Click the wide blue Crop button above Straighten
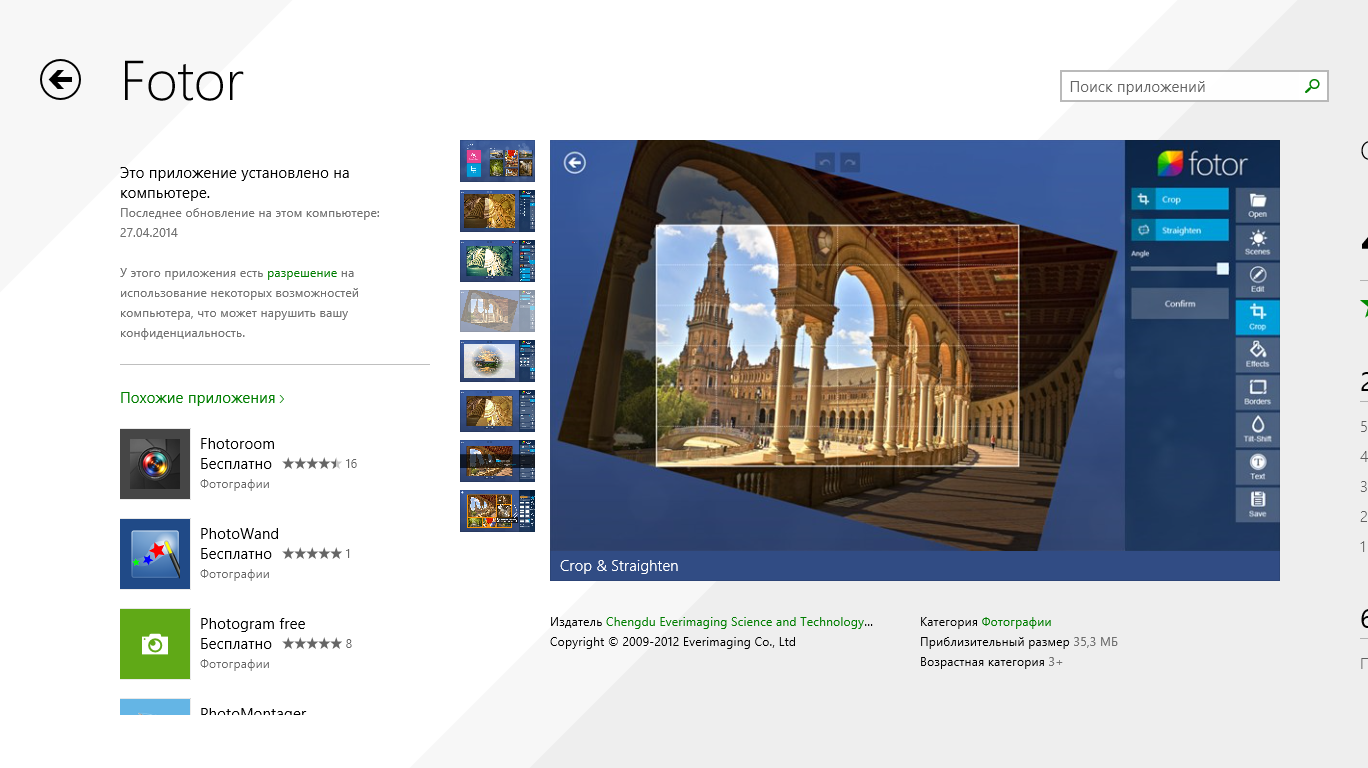This screenshot has width=1368, height=768. 1180,199
